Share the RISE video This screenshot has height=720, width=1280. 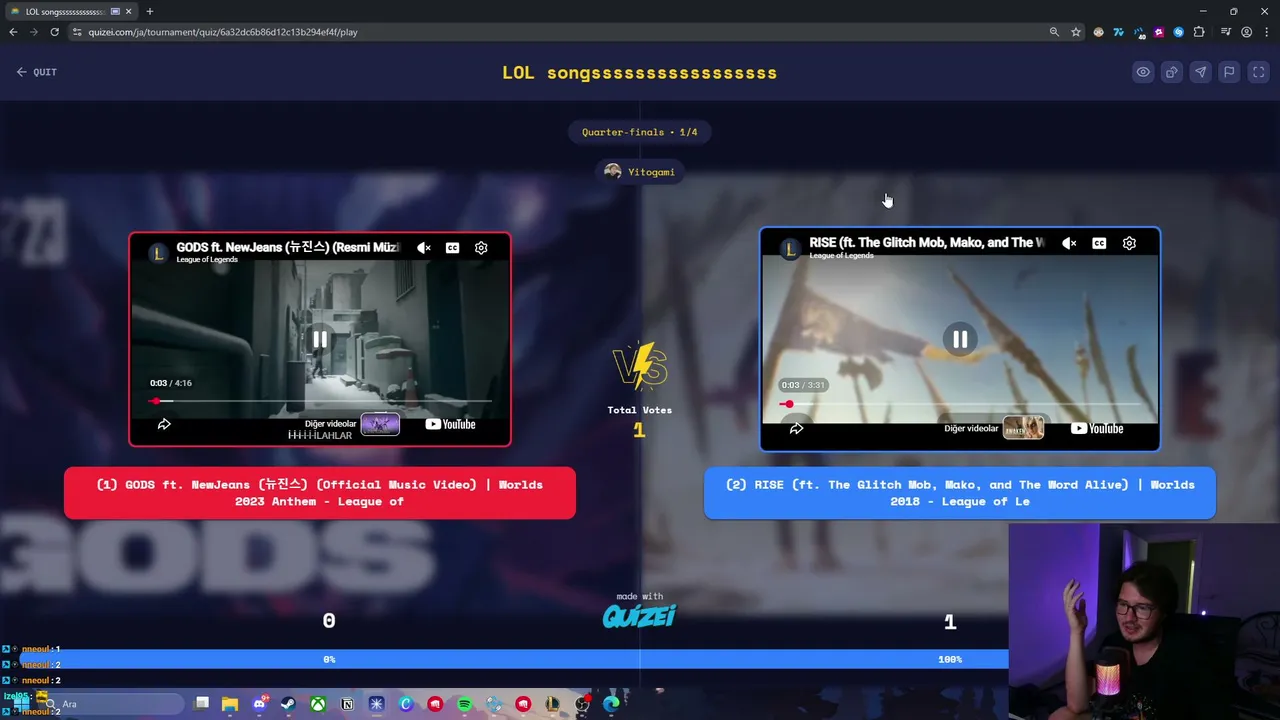796,428
